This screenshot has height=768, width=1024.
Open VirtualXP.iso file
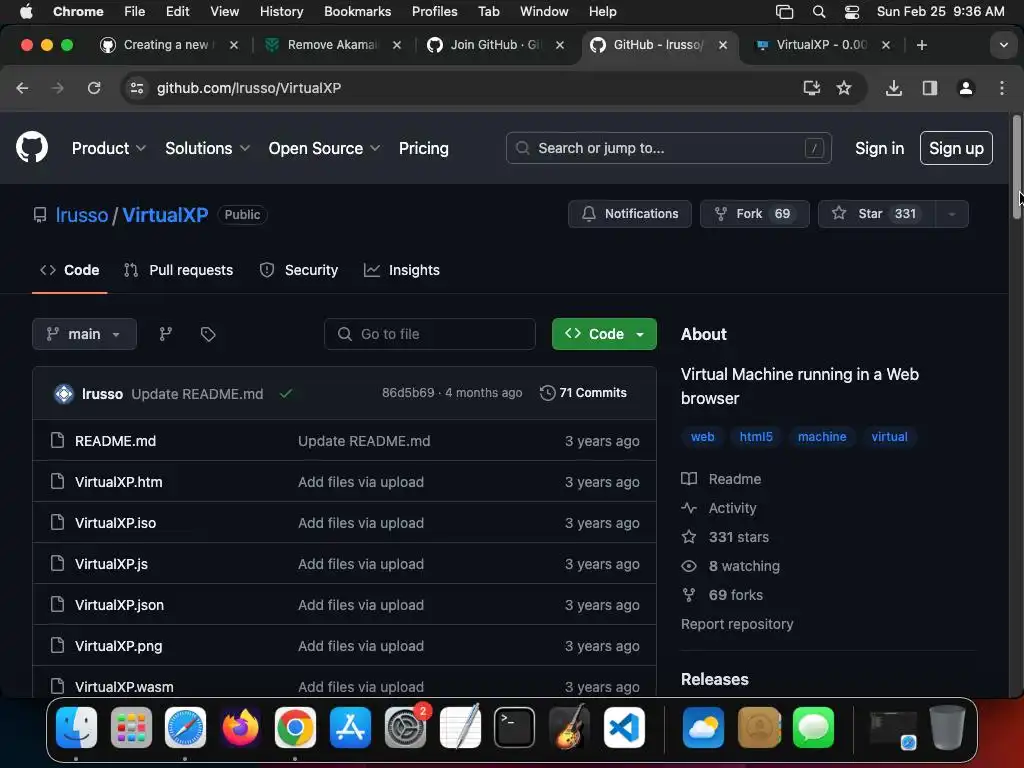coord(115,522)
